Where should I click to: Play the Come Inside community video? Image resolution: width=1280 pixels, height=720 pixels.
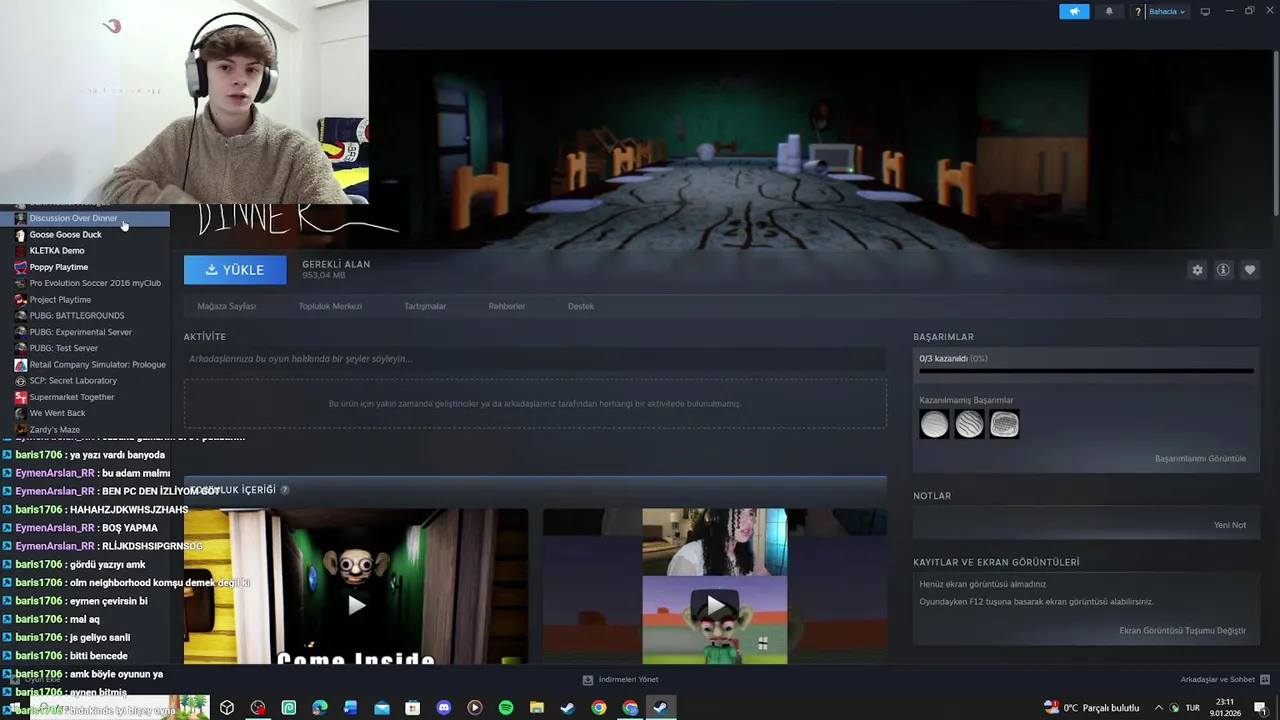pyautogui.click(x=356, y=604)
